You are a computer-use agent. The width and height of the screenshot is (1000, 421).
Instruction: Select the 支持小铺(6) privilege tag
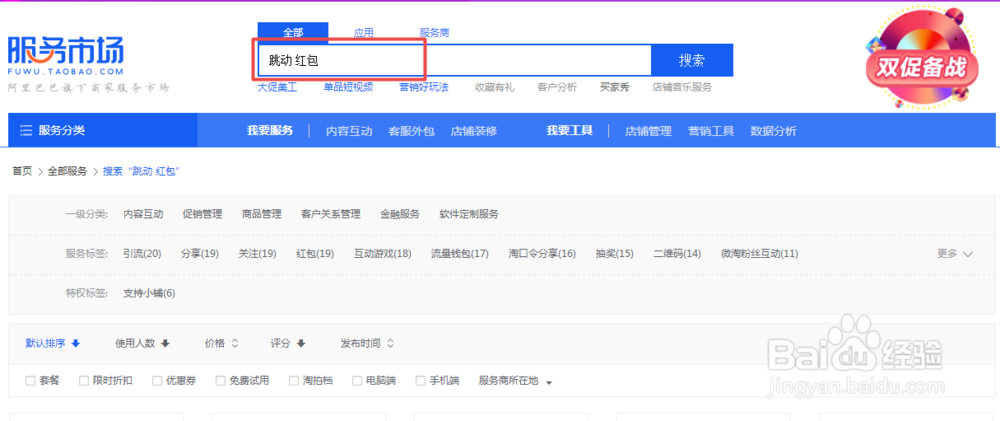[149, 293]
